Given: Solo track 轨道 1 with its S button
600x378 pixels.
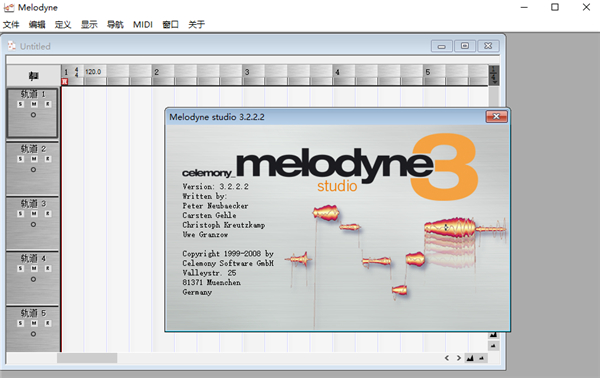Looking at the screenshot, I should coord(21,104).
